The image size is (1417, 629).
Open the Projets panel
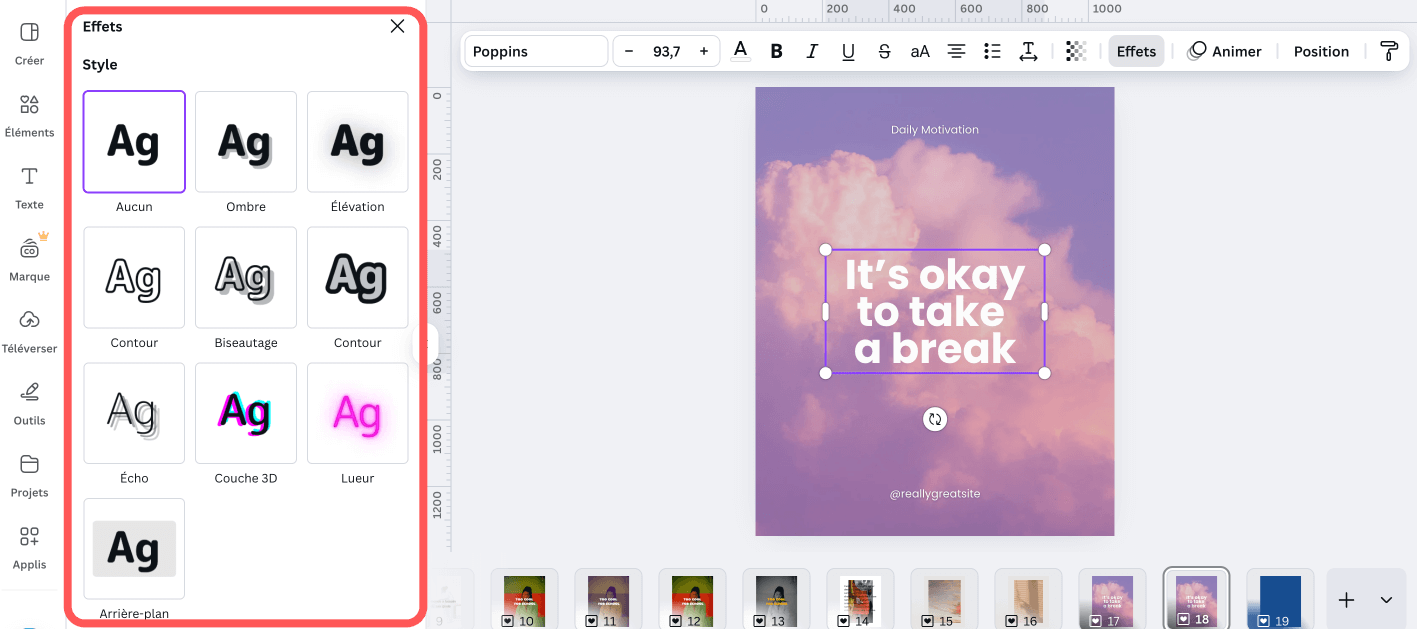click(28, 474)
